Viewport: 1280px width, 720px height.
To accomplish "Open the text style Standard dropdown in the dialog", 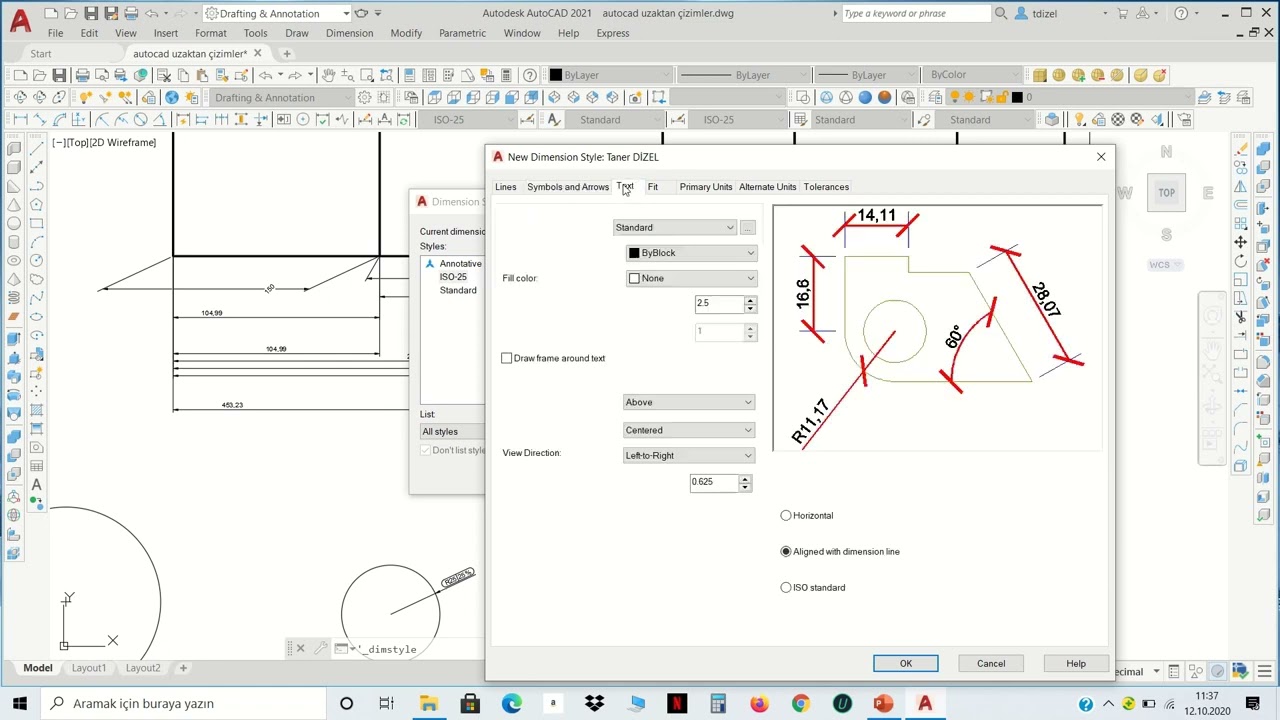I will pyautogui.click(x=675, y=227).
